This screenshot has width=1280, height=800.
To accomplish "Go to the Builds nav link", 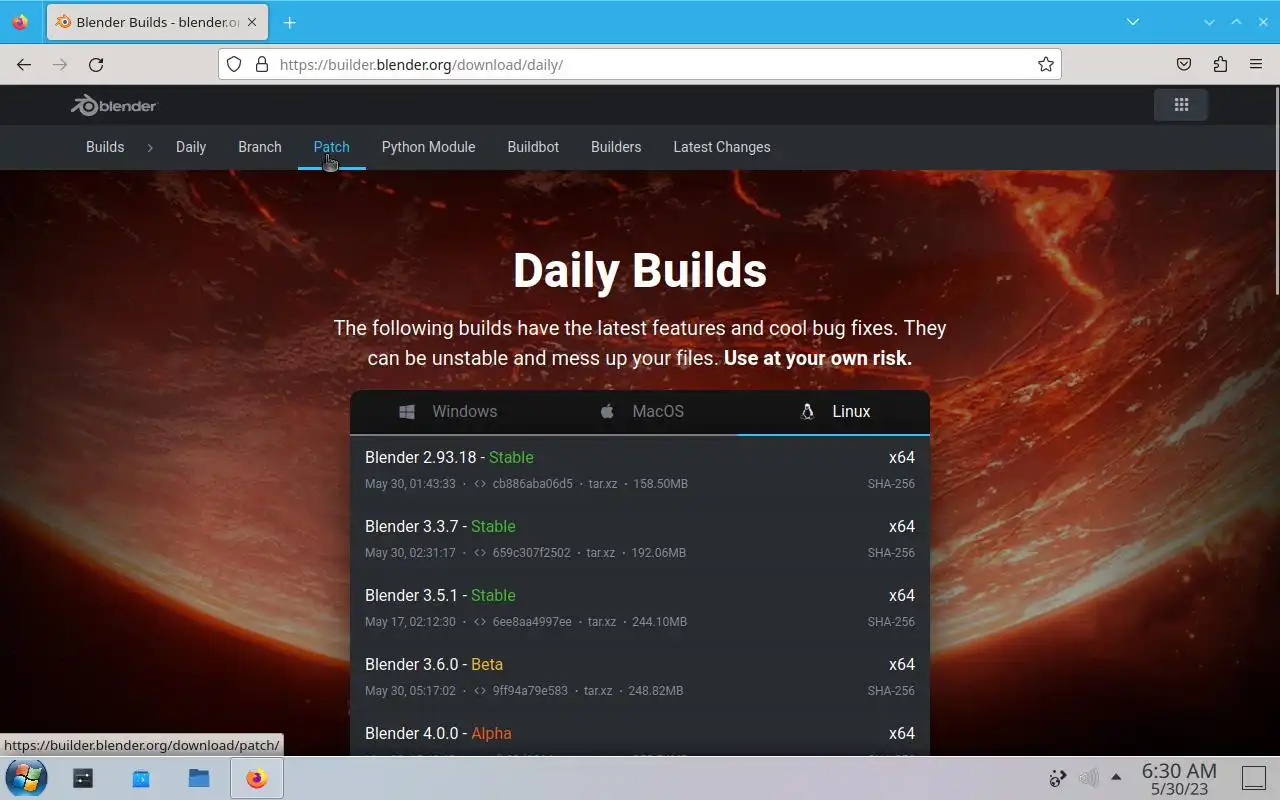I will coord(105,147).
